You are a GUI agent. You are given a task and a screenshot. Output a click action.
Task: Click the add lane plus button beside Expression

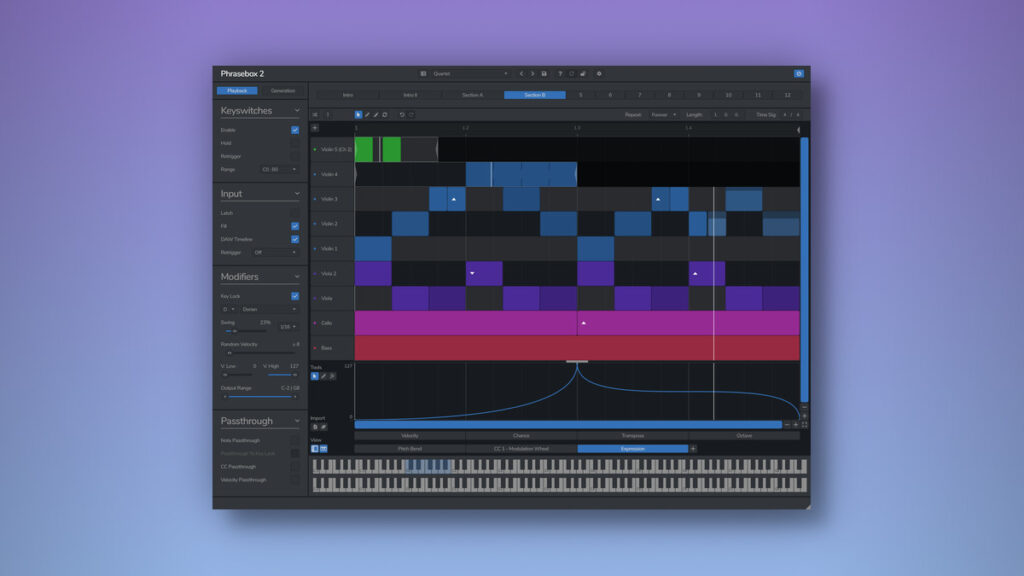point(693,449)
